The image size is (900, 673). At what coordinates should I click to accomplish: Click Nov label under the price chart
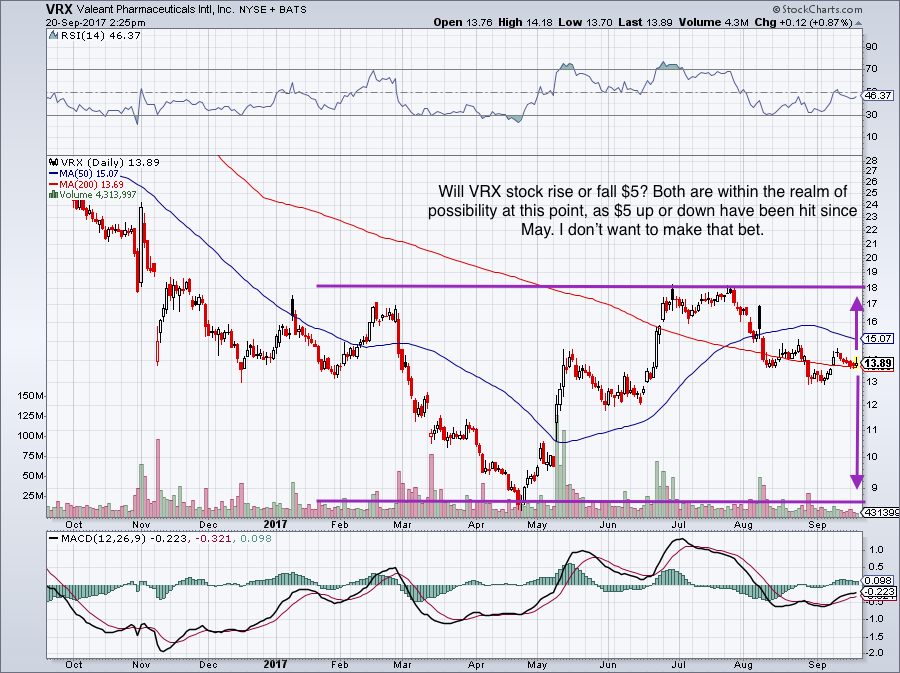point(141,524)
